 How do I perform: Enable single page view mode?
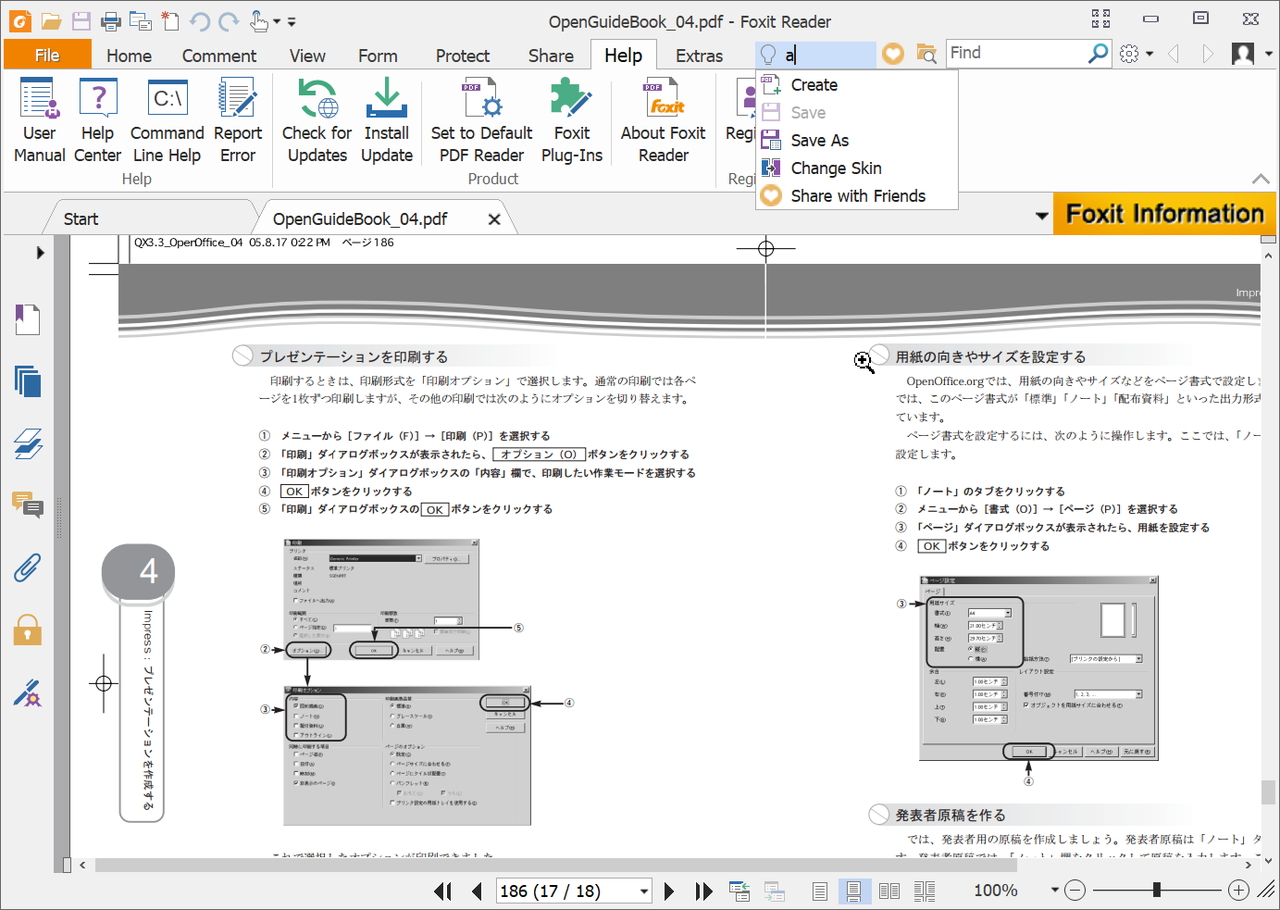(820, 891)
